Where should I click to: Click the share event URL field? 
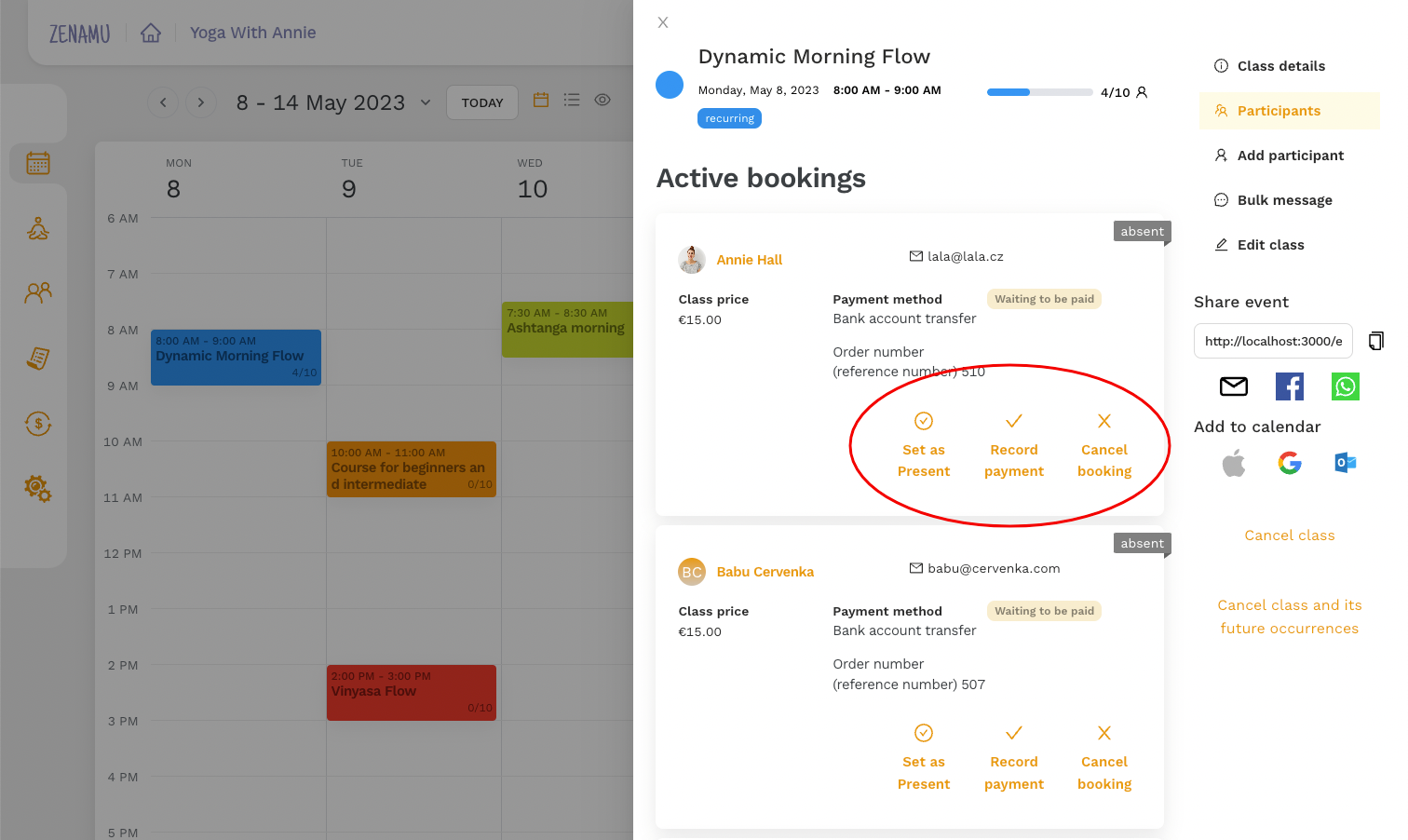click(x=1273, y=341)
